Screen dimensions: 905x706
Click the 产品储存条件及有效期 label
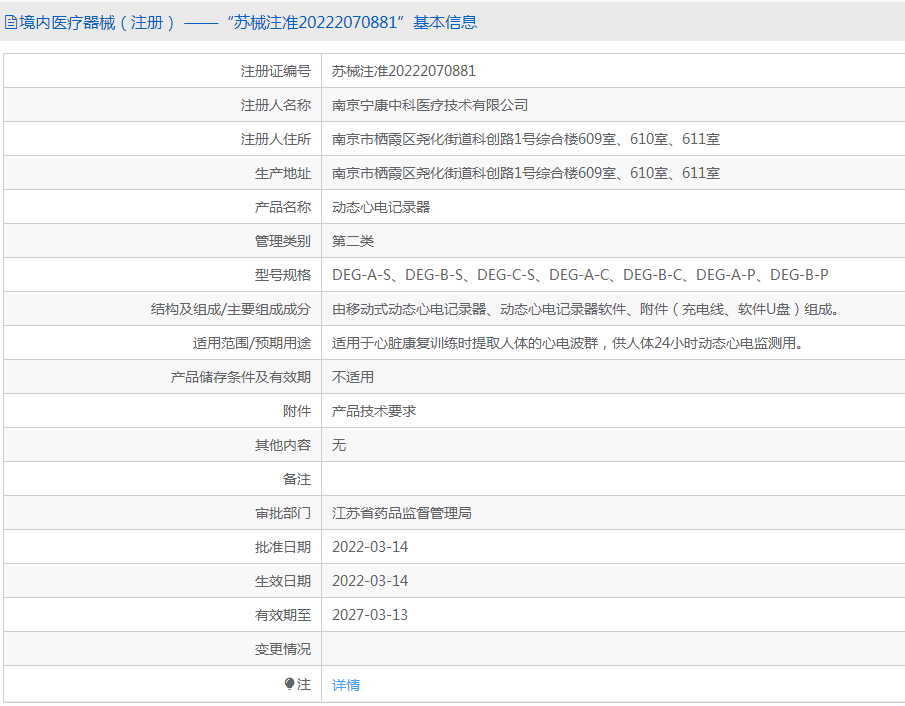(241, 378)
